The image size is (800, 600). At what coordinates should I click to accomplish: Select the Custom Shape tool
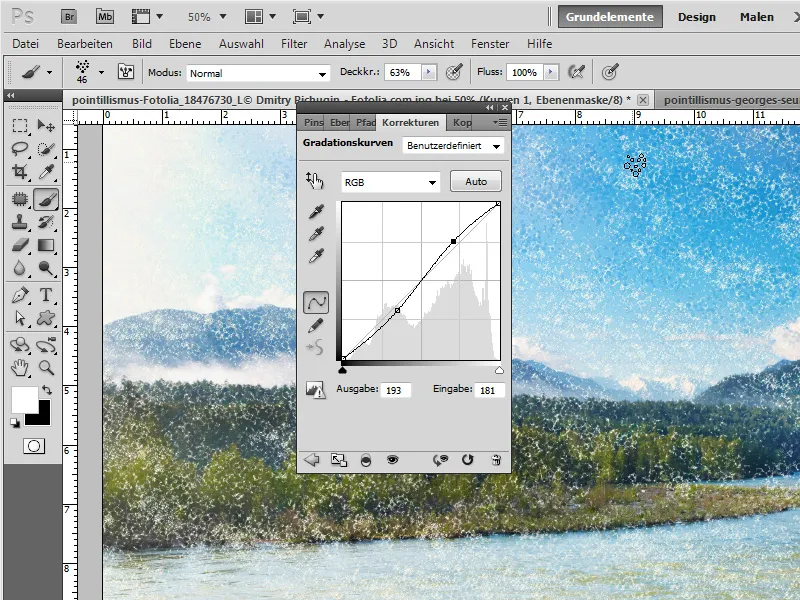pos(46,318)
